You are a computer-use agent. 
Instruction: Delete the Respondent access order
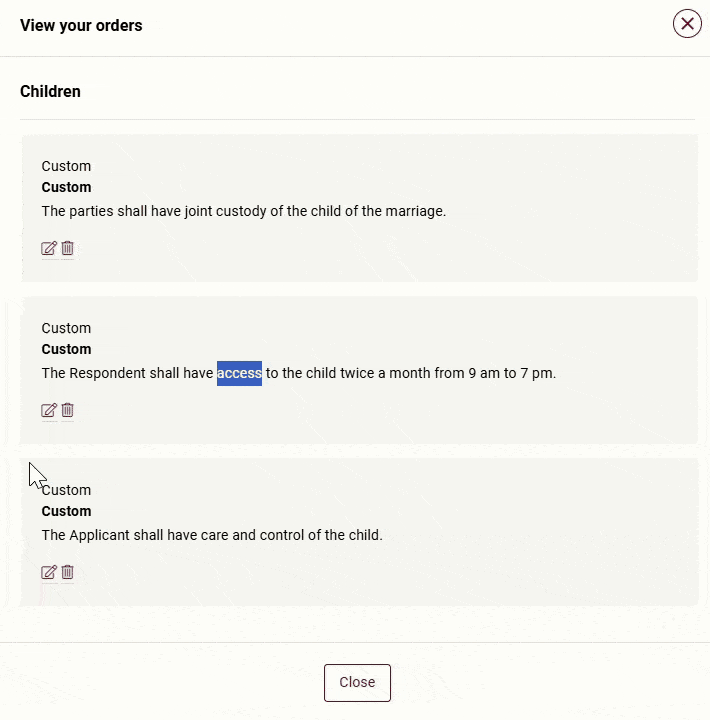pyautogui.click(x=68, y=410)
